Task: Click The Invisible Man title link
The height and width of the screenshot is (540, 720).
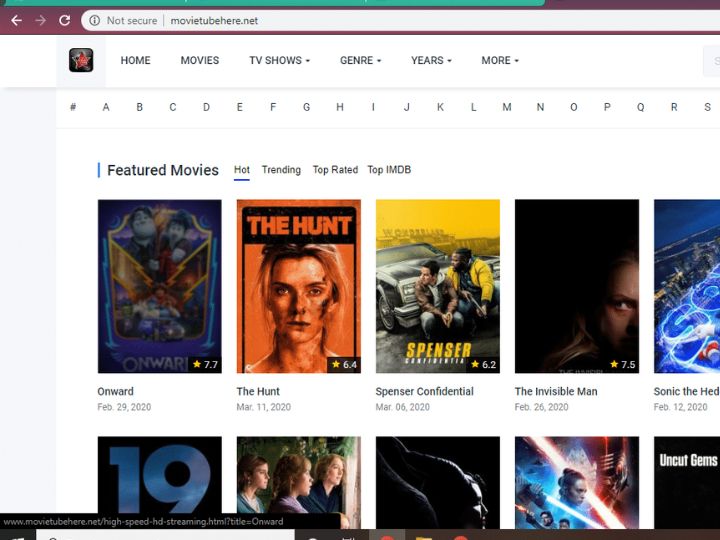Action: [x=556, y=392]
